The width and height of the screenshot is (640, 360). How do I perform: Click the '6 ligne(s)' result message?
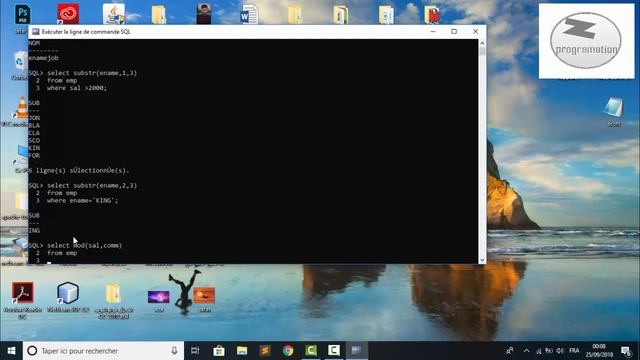[79, 170]
